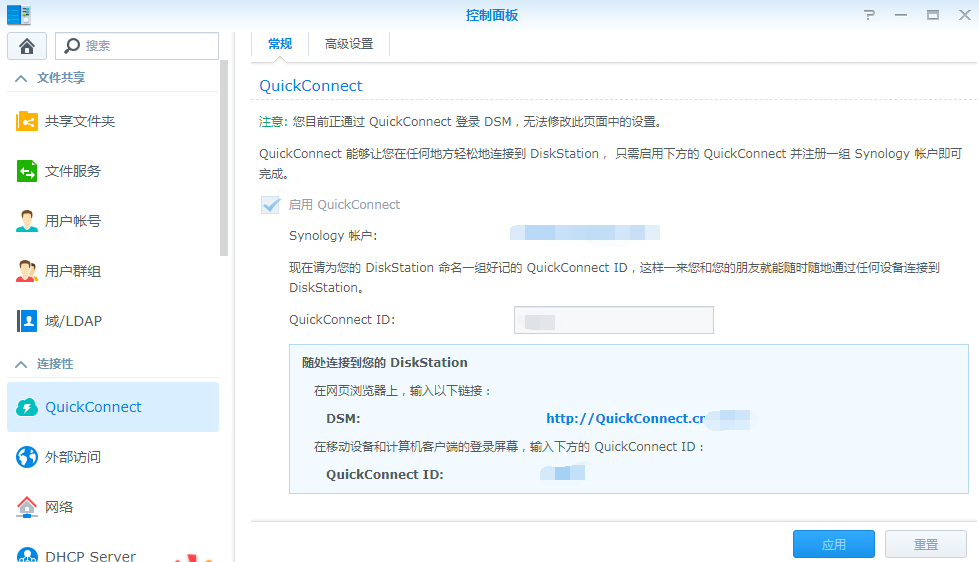Collapse the 文件共享 section
Viewport: 979px width, 562px height.
[21, 78]
